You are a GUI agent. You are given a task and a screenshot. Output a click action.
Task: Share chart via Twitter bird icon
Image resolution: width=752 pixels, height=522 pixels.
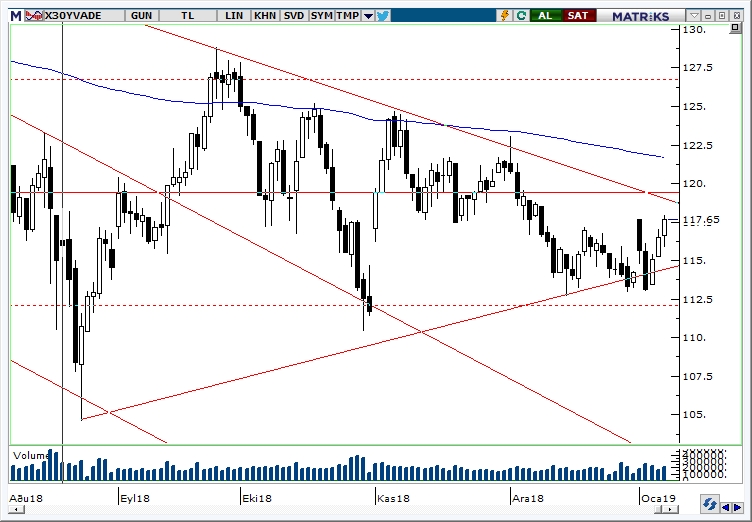pos(383,16)
